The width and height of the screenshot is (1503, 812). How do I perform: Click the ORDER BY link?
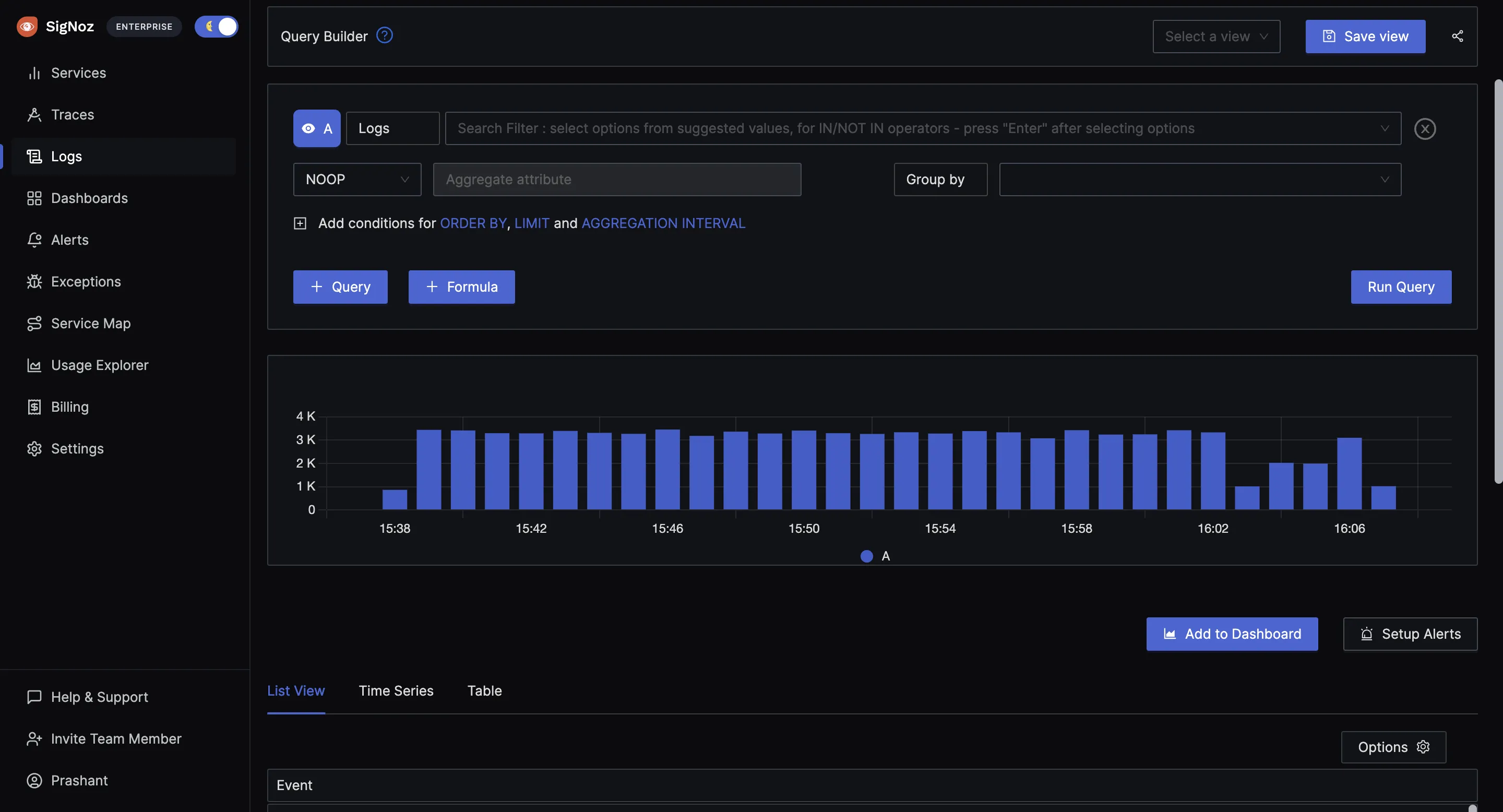[473, 223]
